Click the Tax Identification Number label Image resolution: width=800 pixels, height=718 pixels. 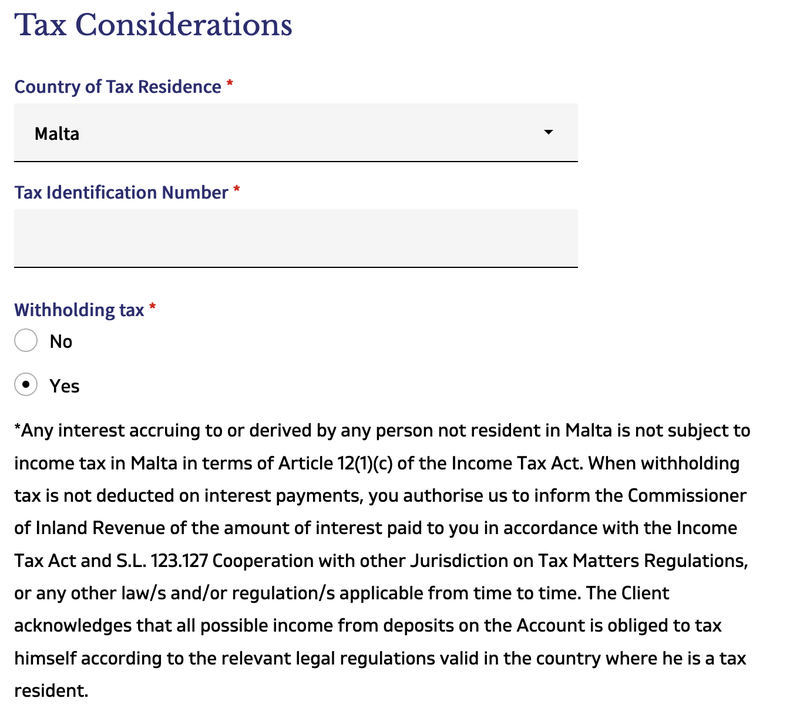[x=121, y=192]
